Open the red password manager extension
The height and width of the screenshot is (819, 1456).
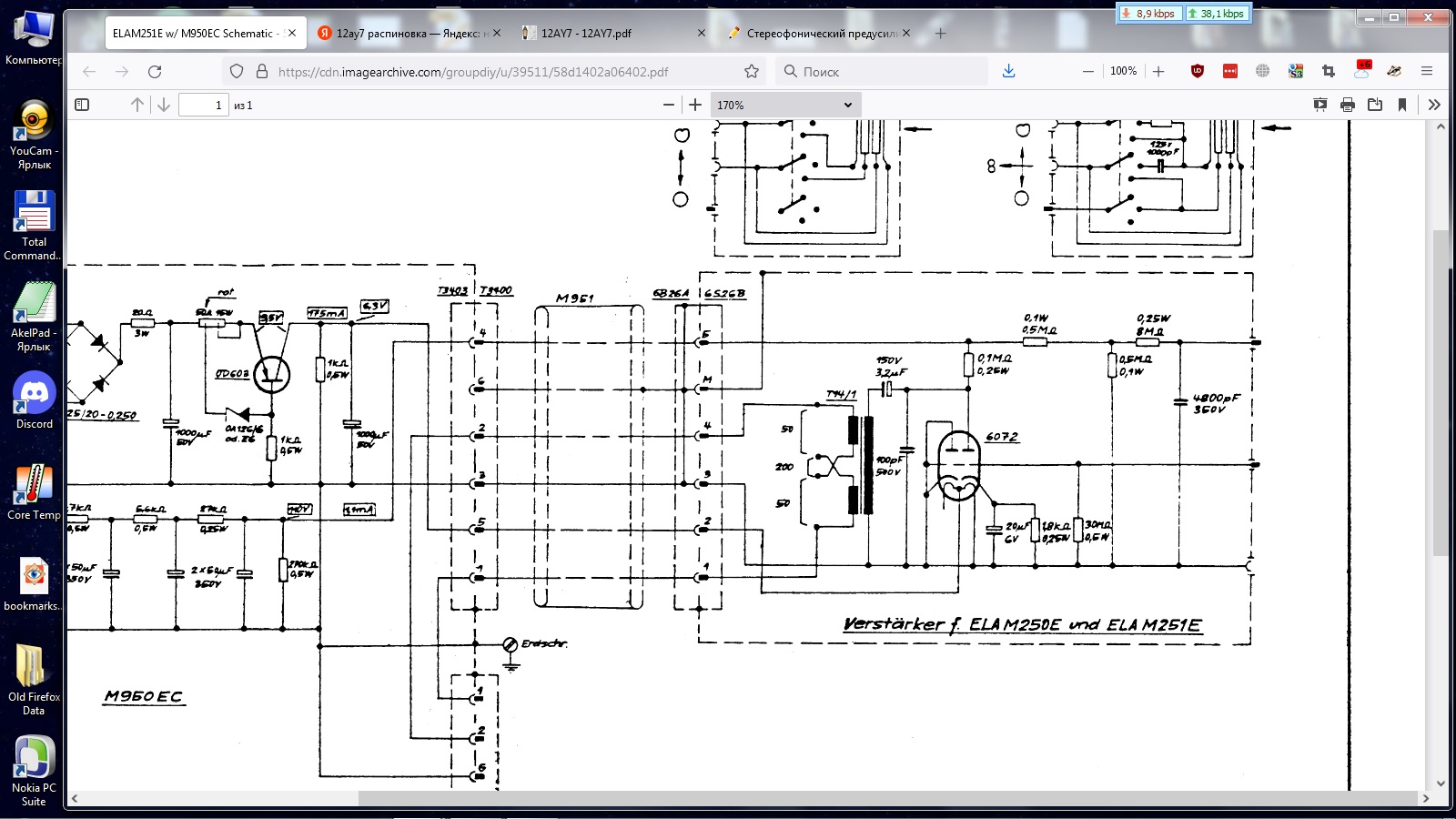(x=1230, y=71)
